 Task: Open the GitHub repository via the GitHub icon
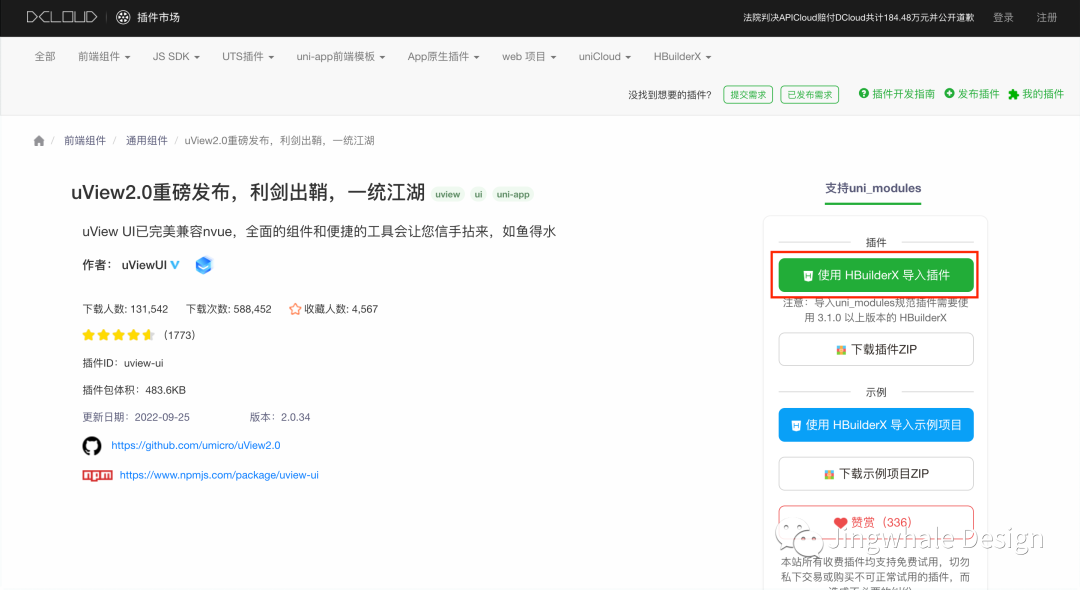[x=91, y=447]
